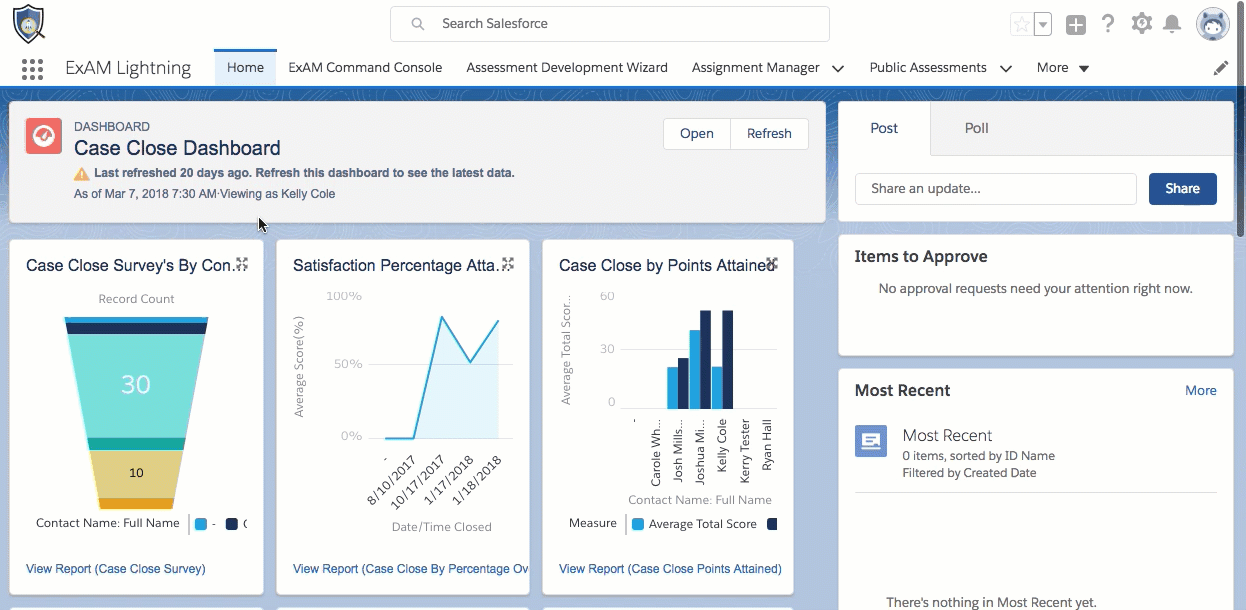Open the help question mark icon
The height and width of the screenshot is (610, 1246).
(1108, 24)
